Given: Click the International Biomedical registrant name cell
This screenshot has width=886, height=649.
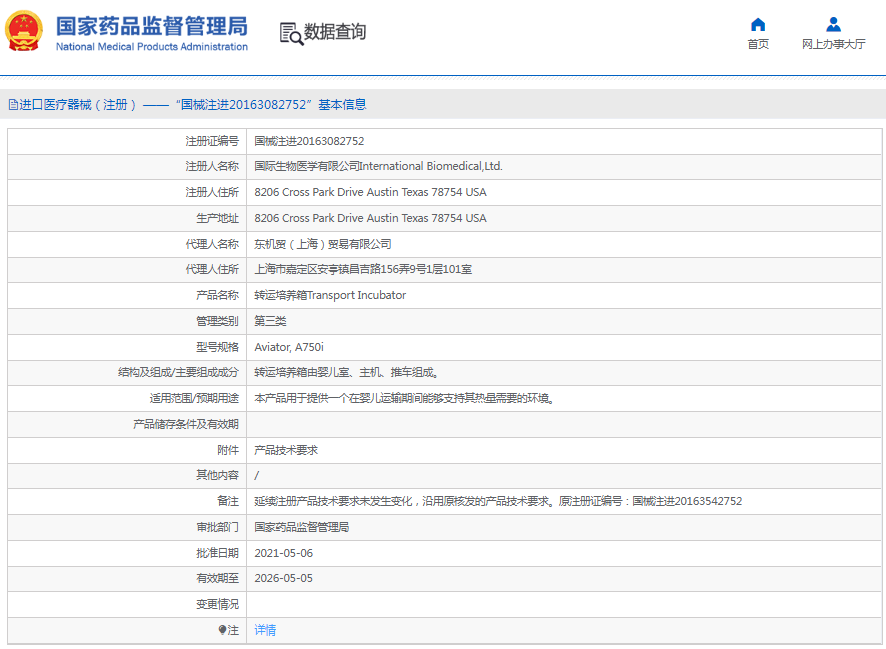Looking at the screenshot, I should (x=378, y=166).
